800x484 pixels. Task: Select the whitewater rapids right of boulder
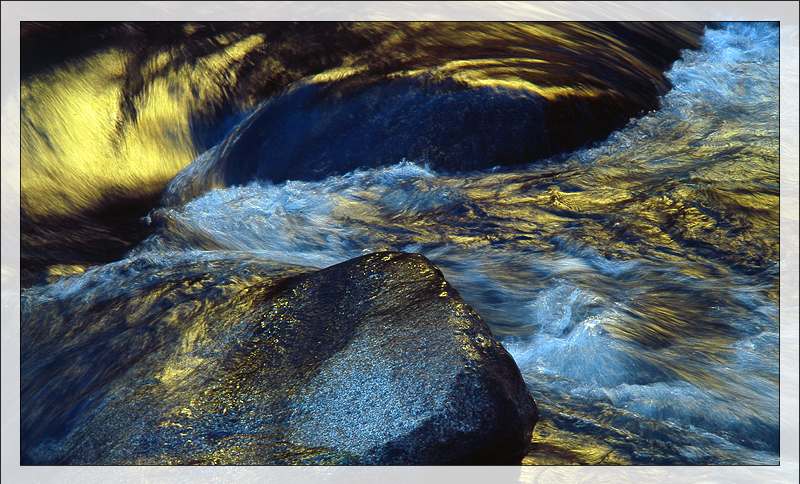(x=580, y=330)
